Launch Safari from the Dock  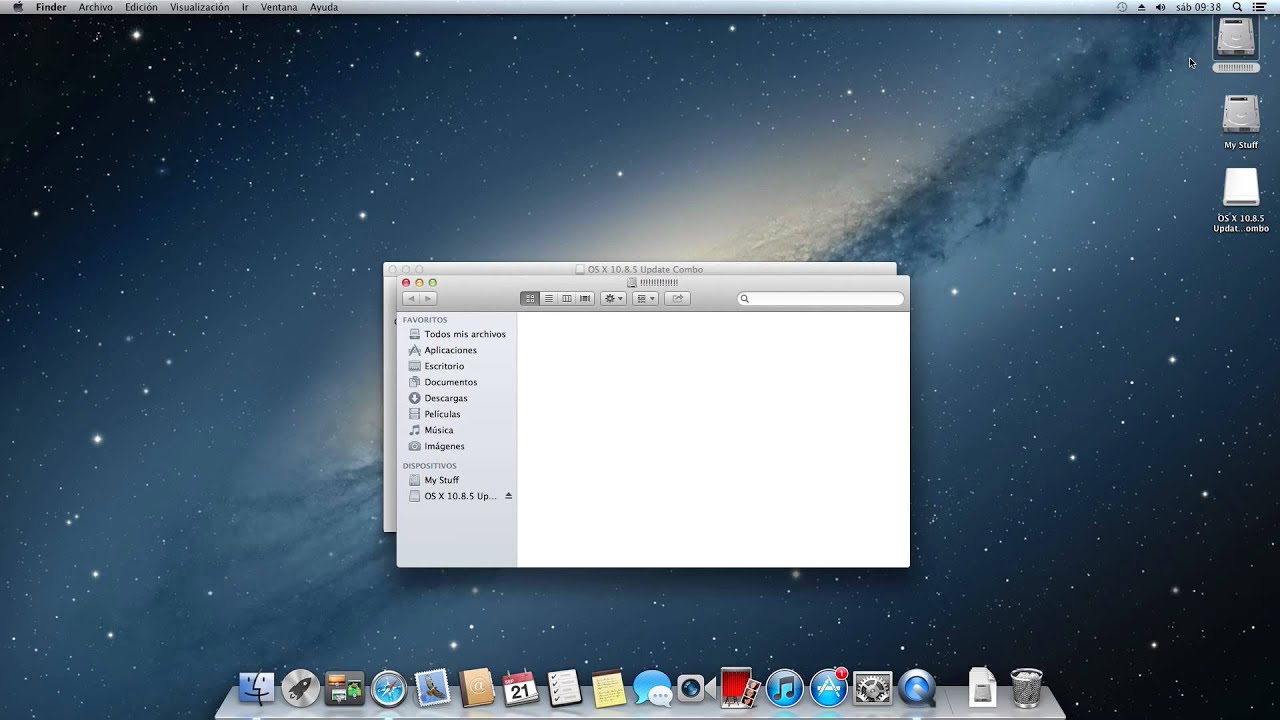[389, 688]
